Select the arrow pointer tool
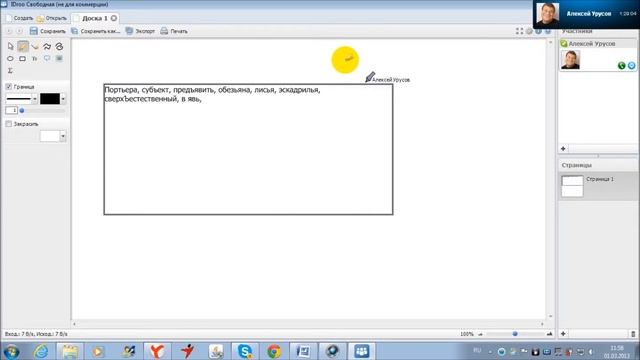 [x=11, y=47]
